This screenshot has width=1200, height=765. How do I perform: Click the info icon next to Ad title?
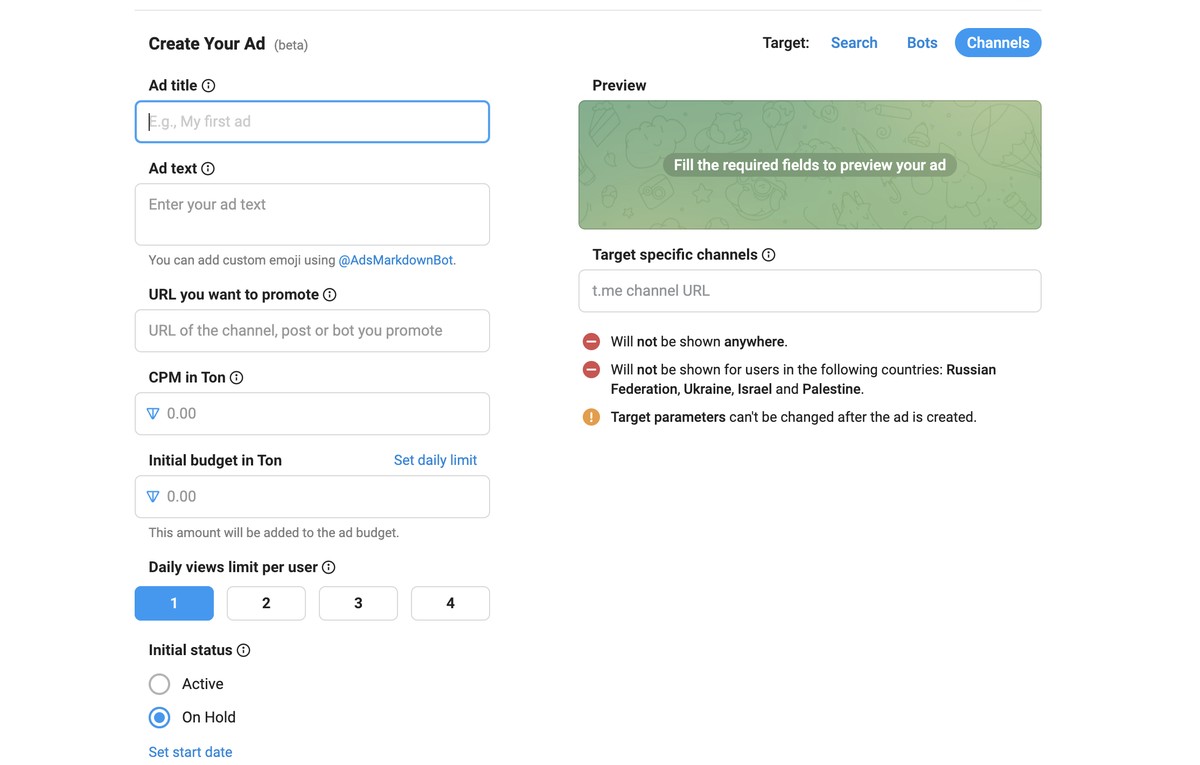(x=208, y=86)
